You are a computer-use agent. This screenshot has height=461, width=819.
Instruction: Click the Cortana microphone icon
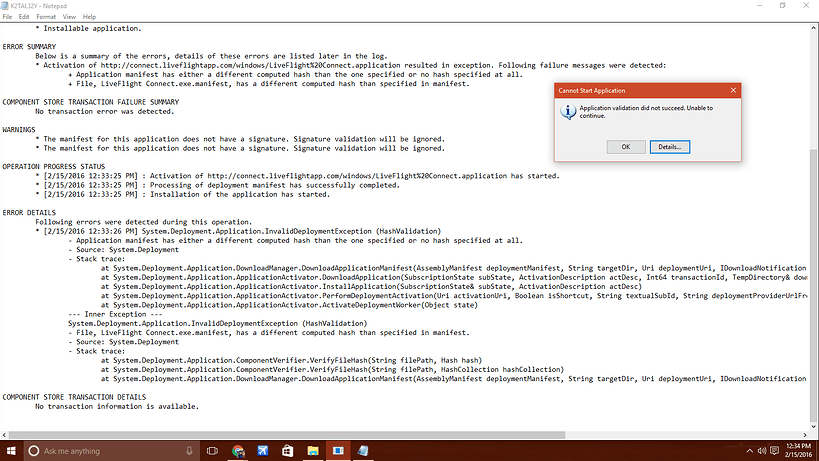point(189,451)
